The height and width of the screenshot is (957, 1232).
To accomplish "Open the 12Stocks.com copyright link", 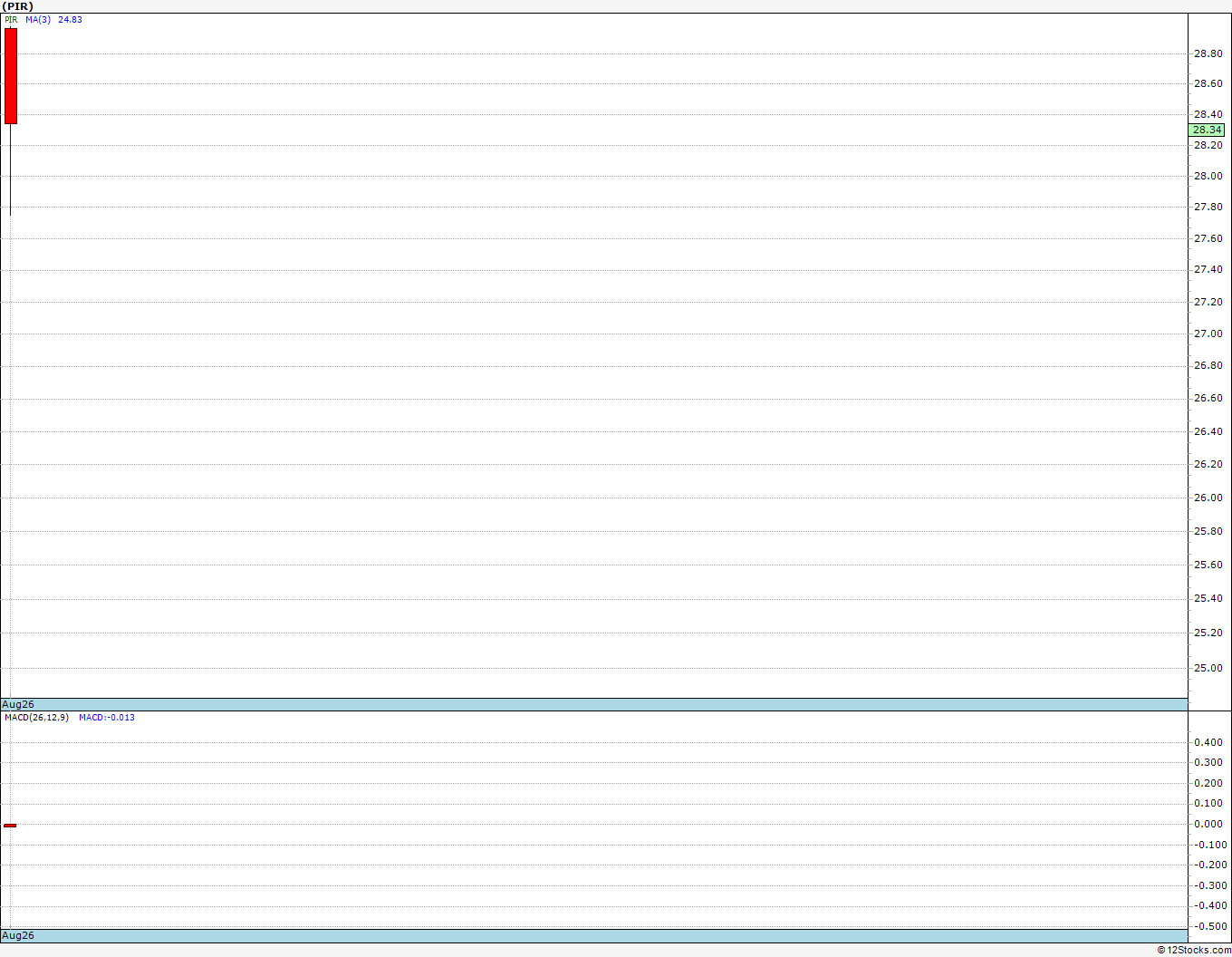I will click(x=1193, y=950).
